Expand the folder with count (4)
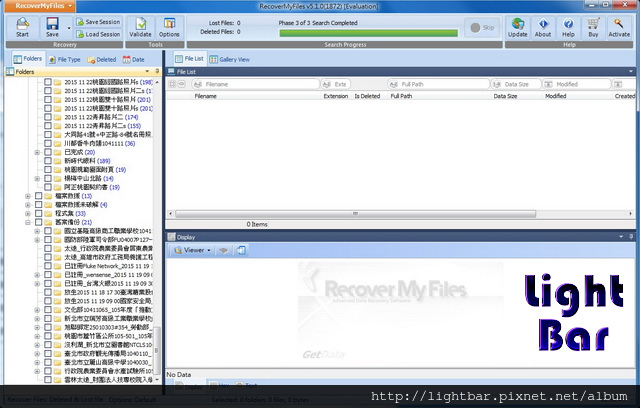Image resolution: width=640 pixels, height=408 pixels. (28, 205)
